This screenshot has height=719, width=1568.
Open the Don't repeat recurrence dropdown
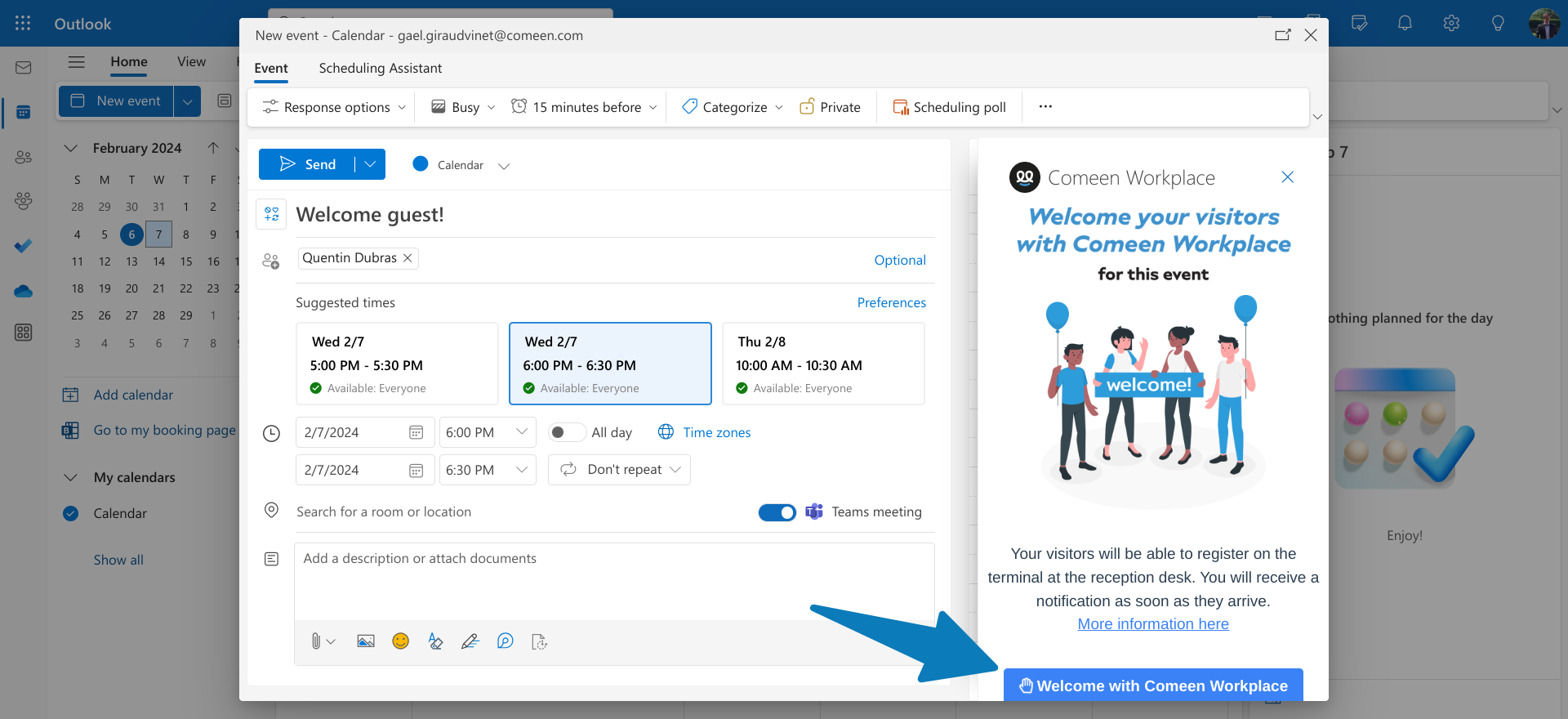[619, 470]
